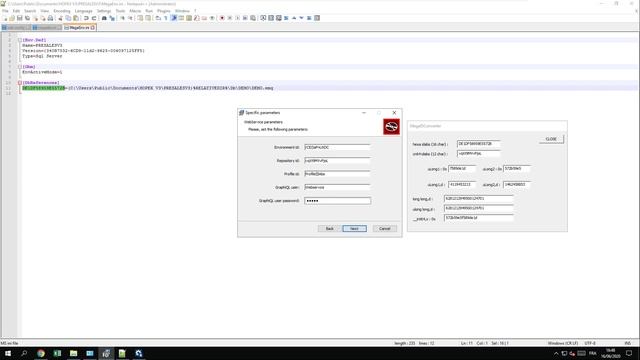Click the hexa idabs (16 char) field
The width and height of the screenshot is (640, 360).
tap(478, 144)
